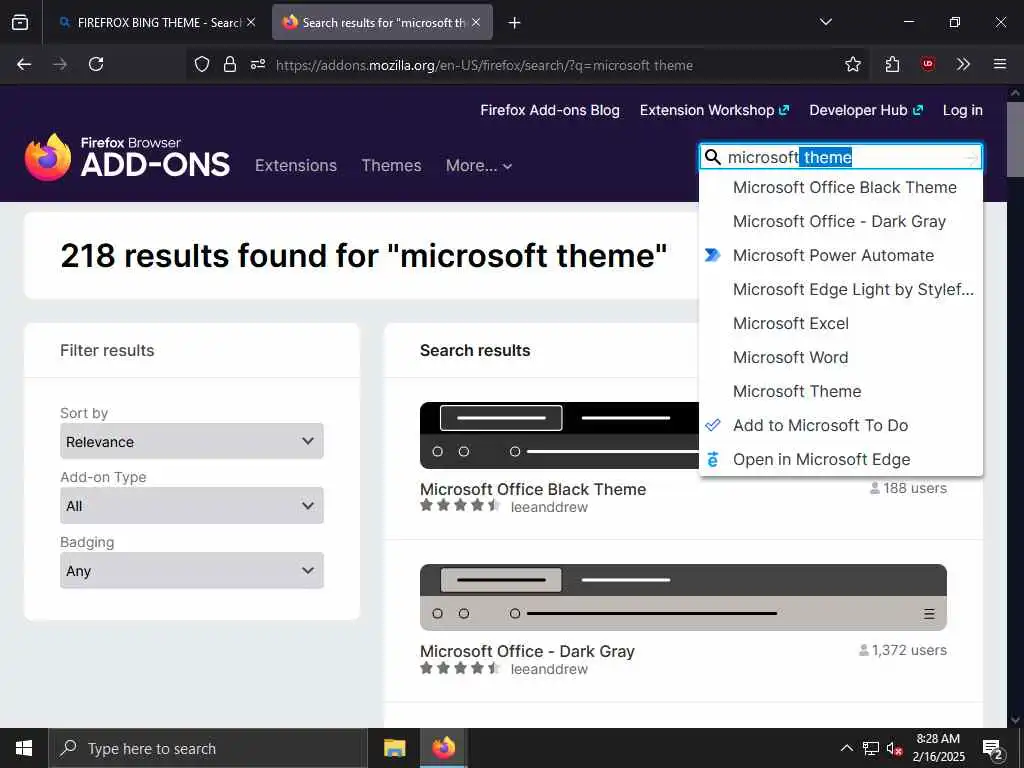Open Extension Workshop link

tap(714, 110)
